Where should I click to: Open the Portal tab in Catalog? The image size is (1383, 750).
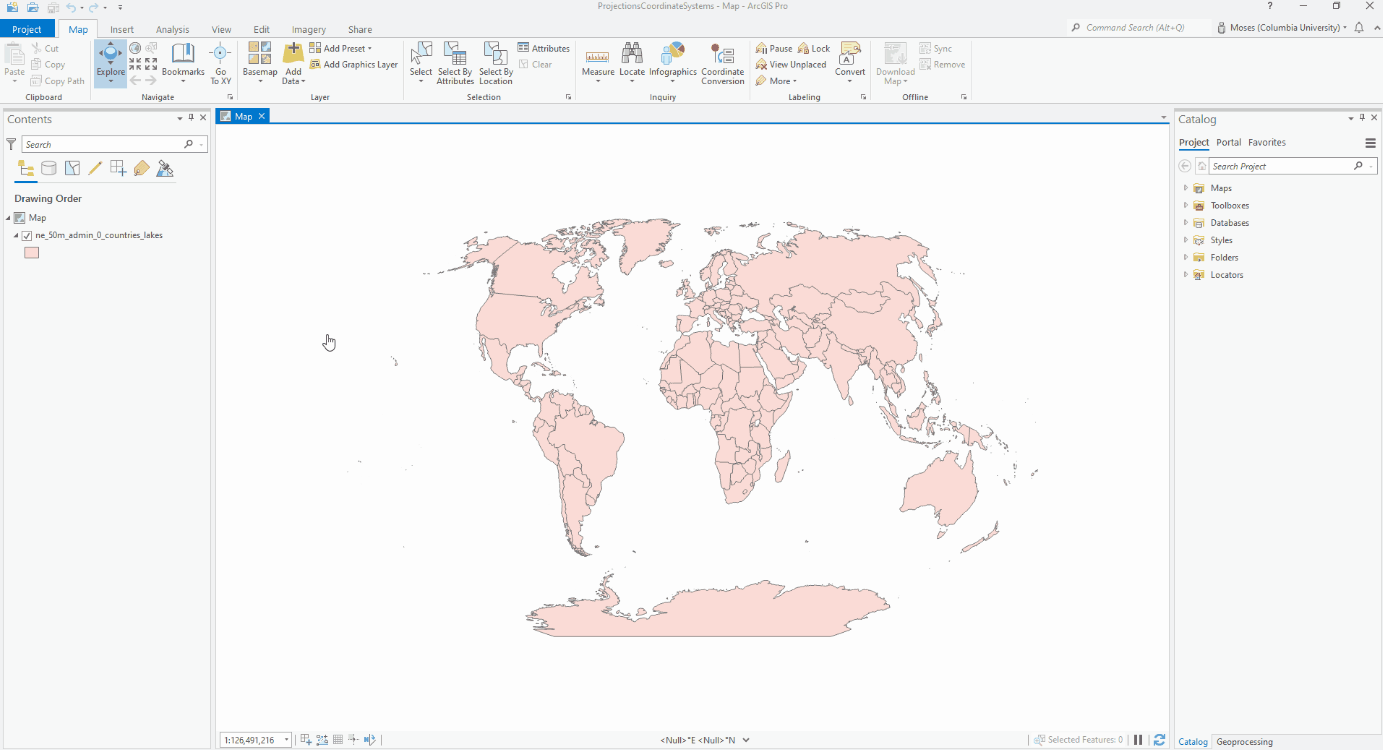[x=1228, y=142]
